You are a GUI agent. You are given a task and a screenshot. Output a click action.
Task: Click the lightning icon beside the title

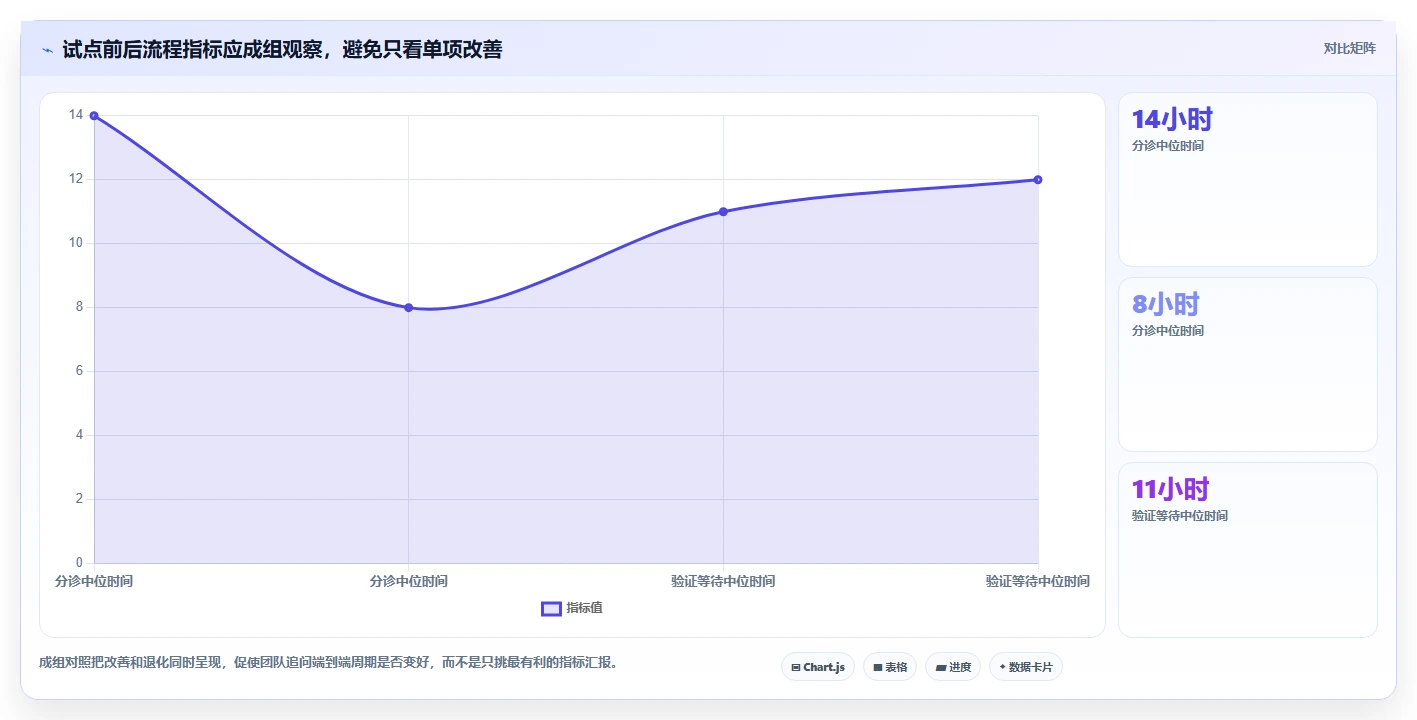(x=47, y=49)
